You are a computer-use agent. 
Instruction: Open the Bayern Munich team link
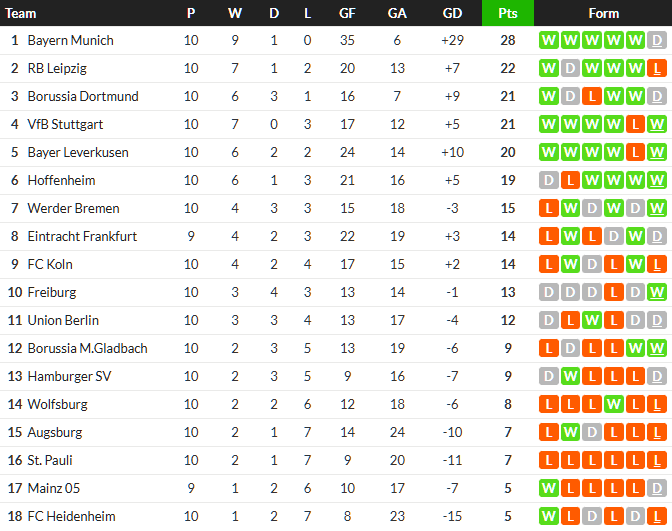coord(70,40)
